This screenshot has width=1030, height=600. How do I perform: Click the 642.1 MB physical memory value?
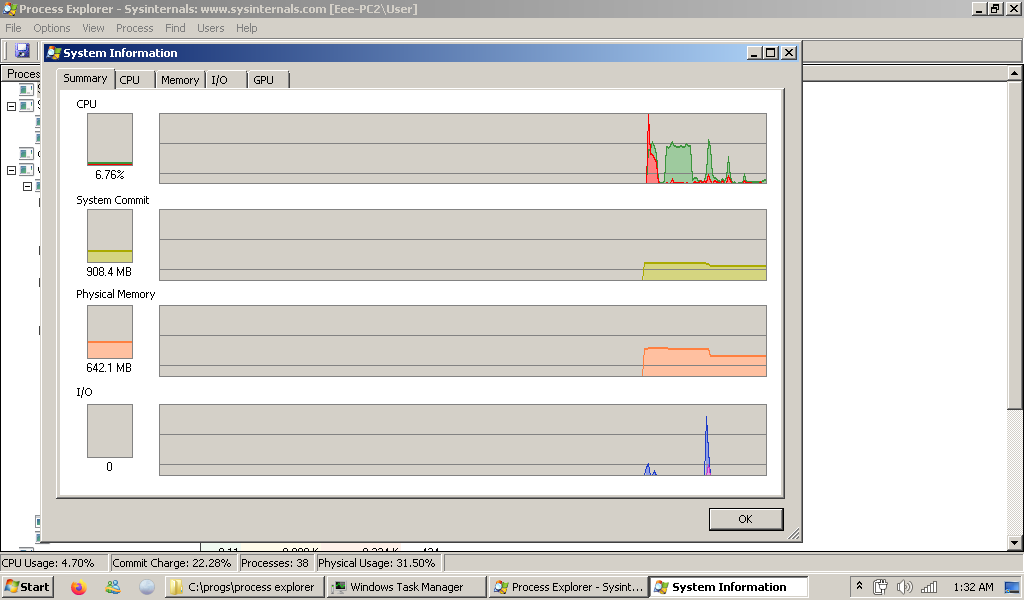coord(109,367)
